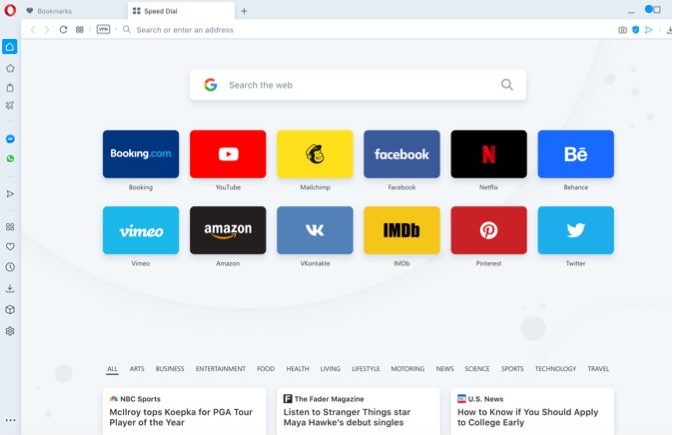This screenshot has width=674, height=435.
Task: Toggle the VPN badge in address bar
Action: coord(103,30)
